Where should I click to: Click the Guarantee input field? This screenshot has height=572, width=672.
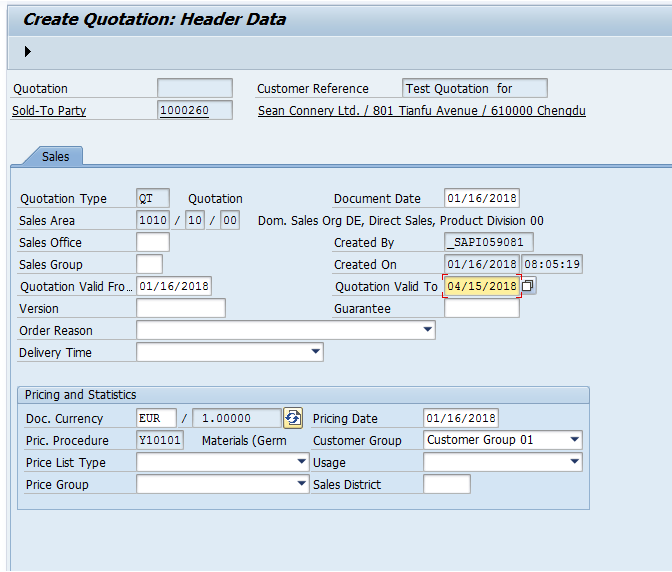click(x=482, y=308)
